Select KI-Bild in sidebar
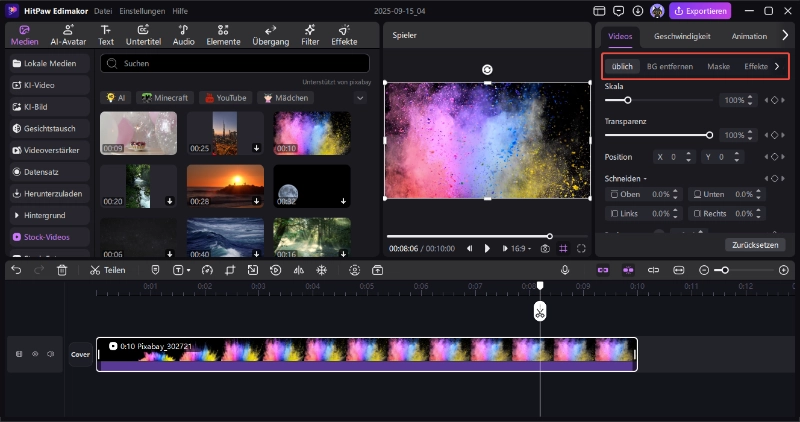The width and height of the screenshot is (800, 422). [x=49, y=107]
